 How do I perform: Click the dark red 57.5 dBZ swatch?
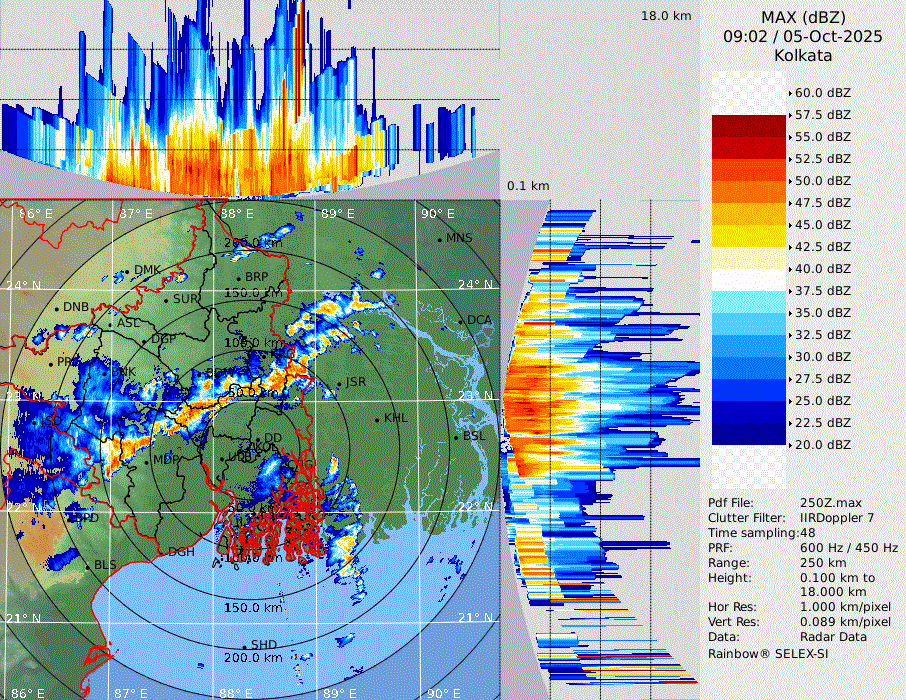[x=749, y=126]
